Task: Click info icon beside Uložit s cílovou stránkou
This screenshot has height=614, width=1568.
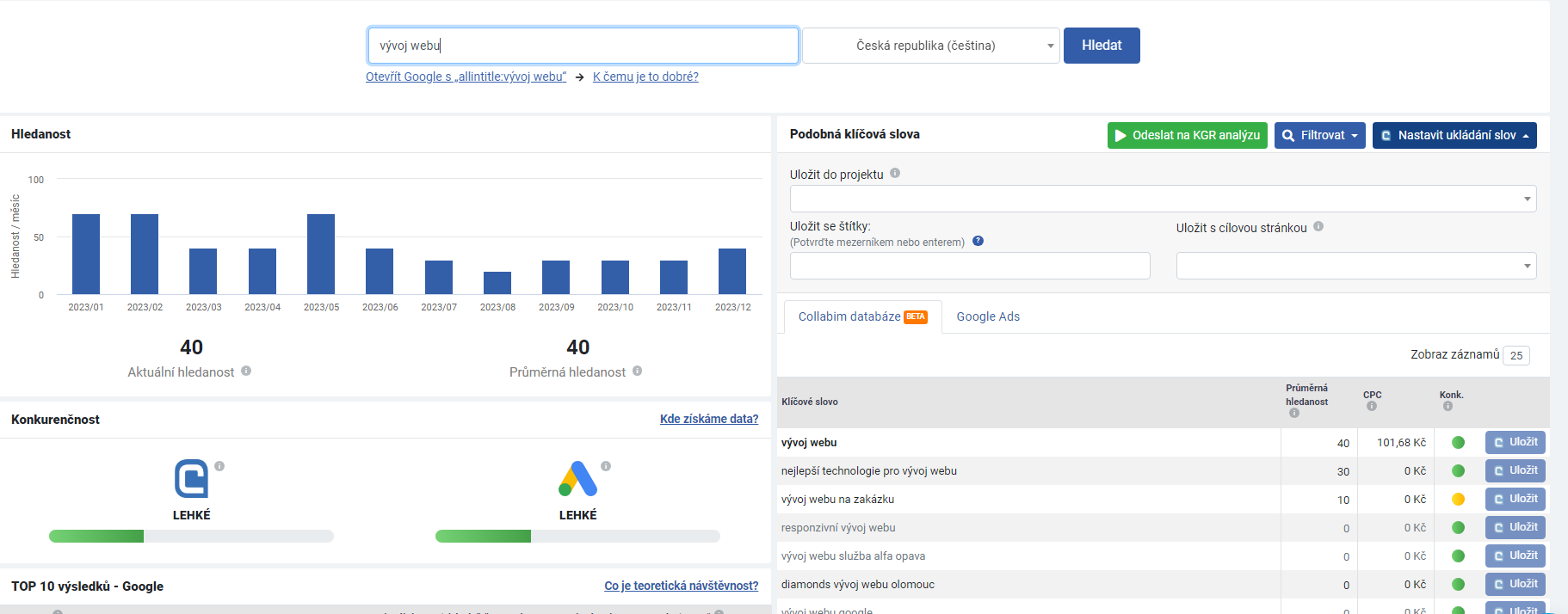Action: 1318,226
